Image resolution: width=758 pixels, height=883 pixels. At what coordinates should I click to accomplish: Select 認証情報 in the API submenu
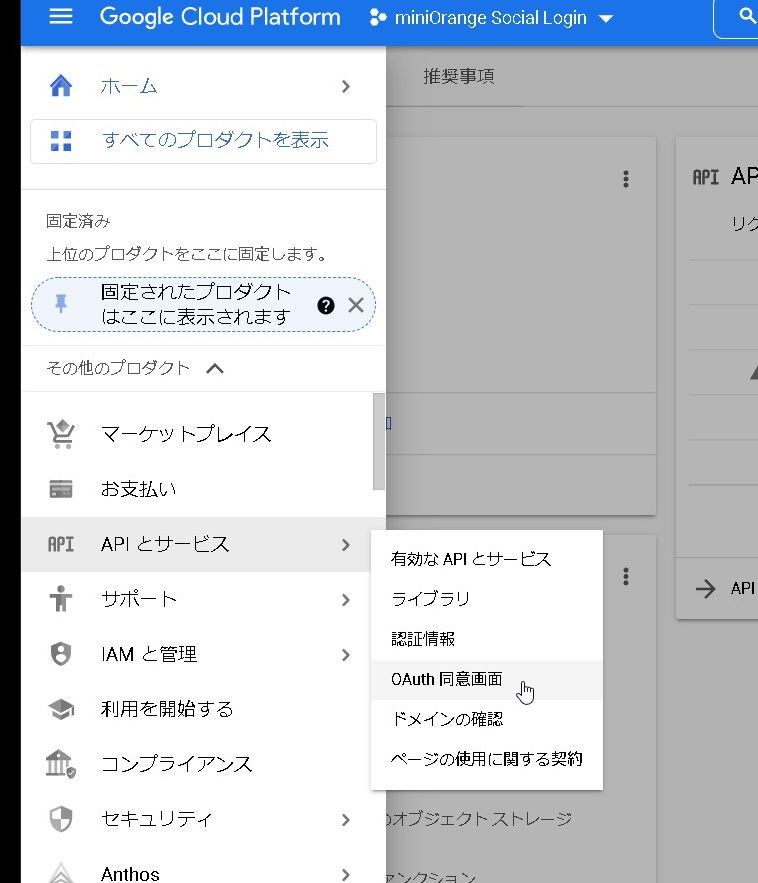point(424,639)
